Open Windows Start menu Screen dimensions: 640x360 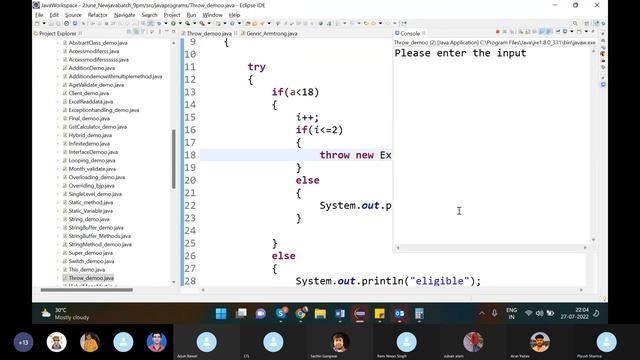(x=221, y=313)
